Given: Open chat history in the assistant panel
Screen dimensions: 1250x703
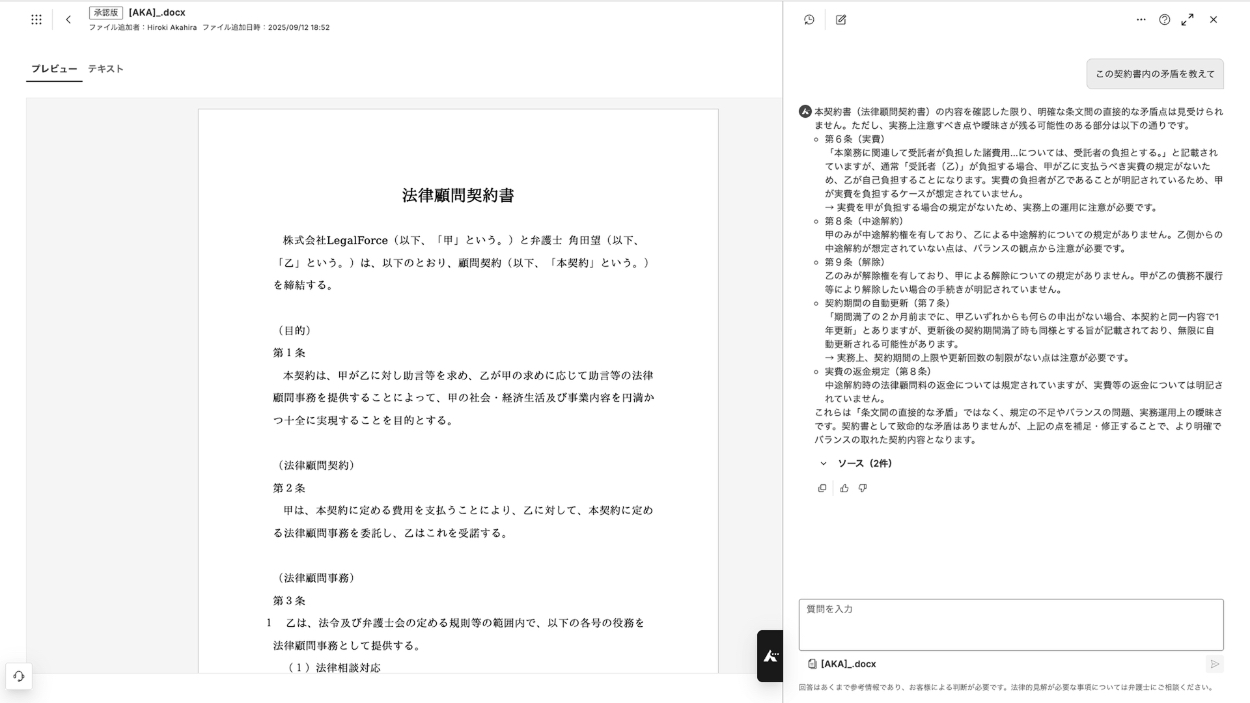Looking at the screenshot, I should pos(809,19).
